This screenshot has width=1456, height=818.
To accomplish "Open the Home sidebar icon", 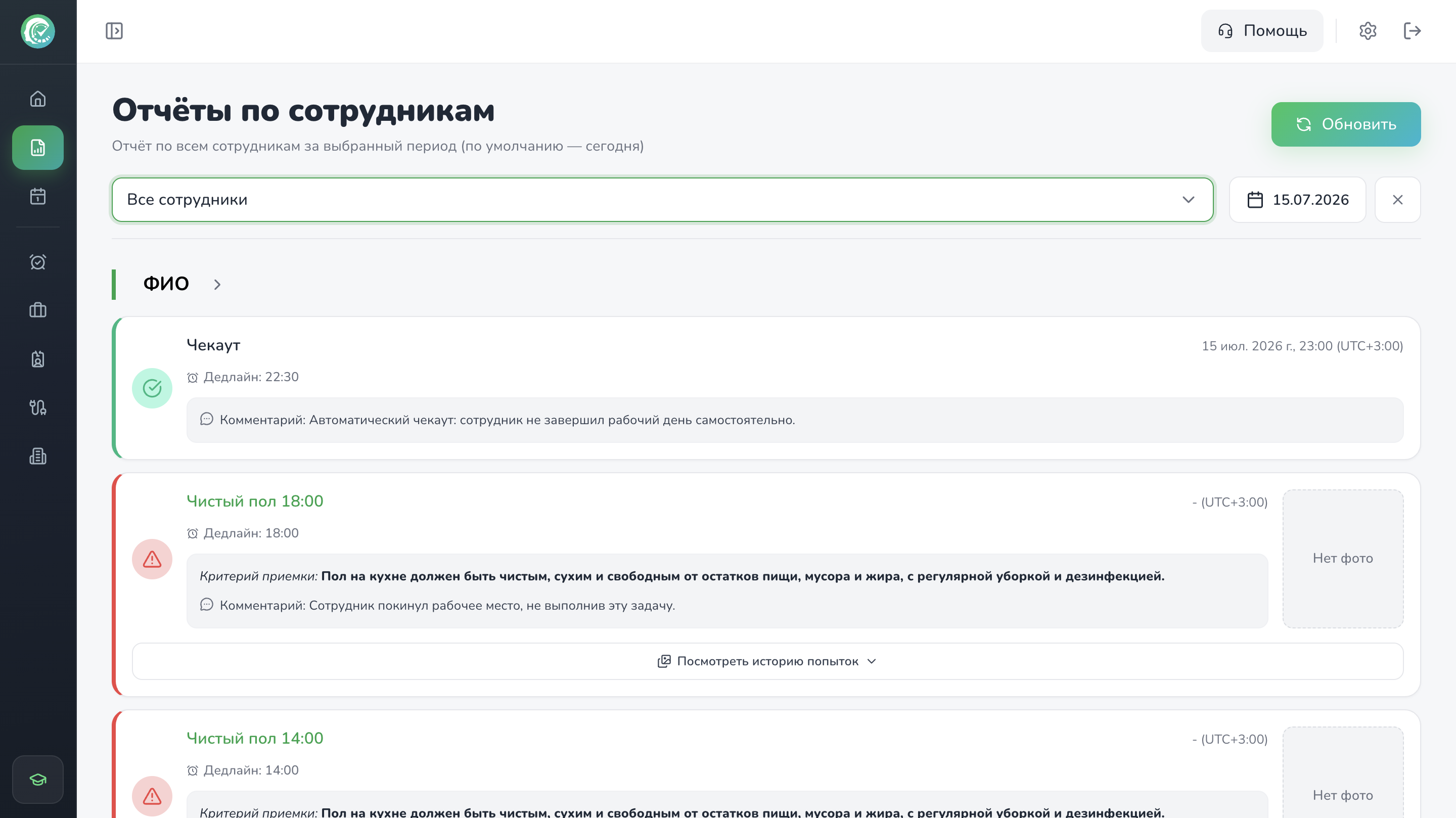I will (x=38, y=99).
